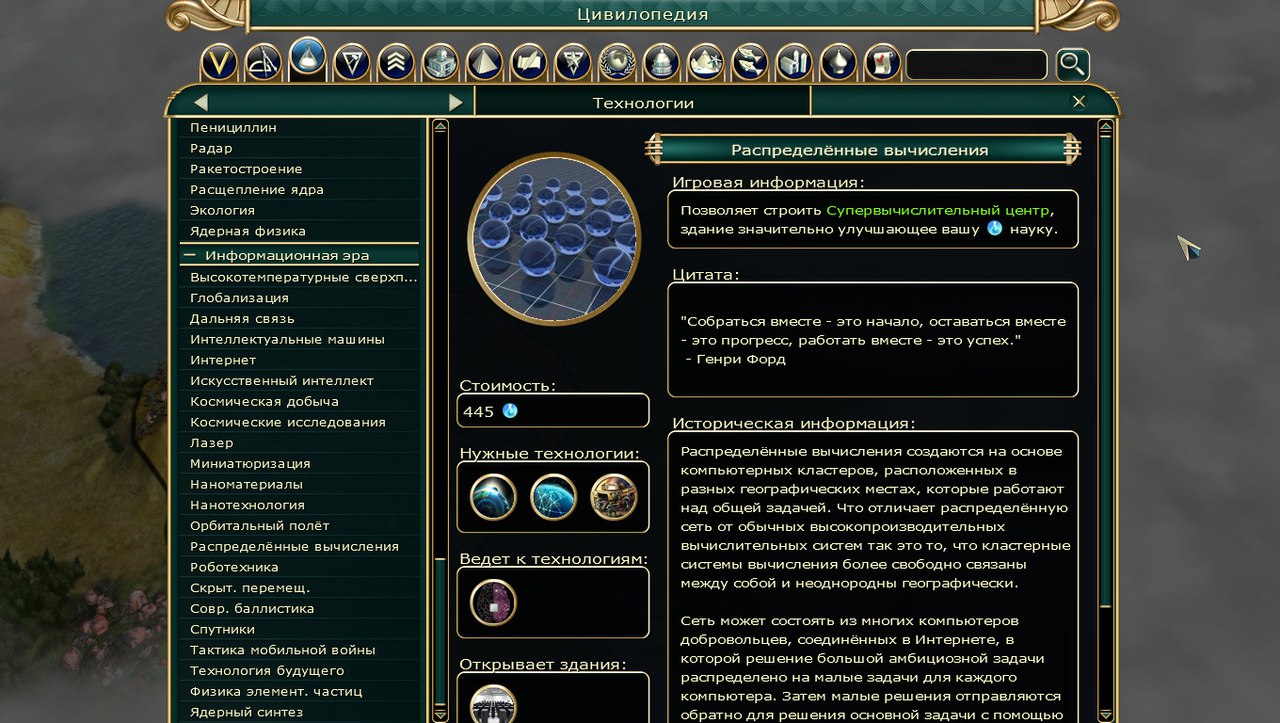Open the globe with laurels category icon

tap(617, 63)
